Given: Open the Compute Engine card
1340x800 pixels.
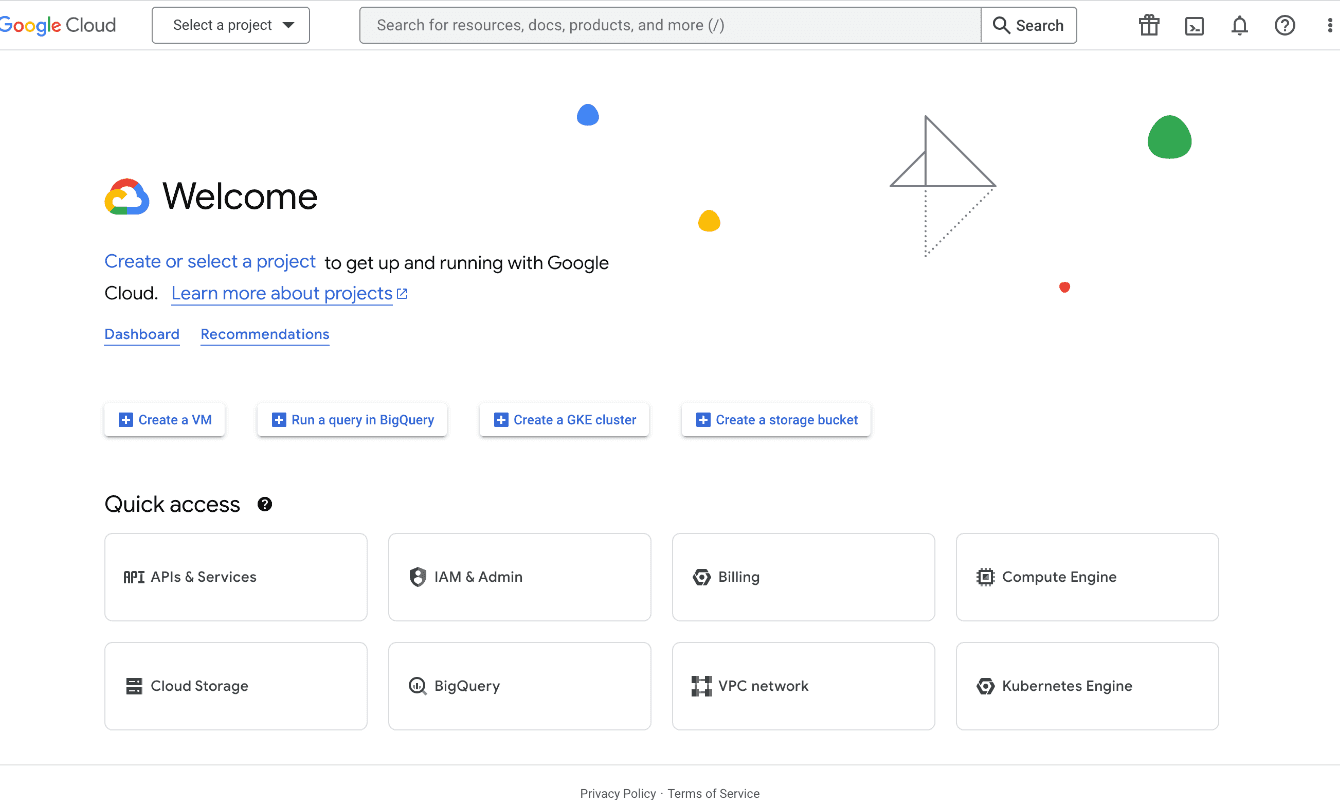Looking at the screenshot, I should tap(1088, 577).
